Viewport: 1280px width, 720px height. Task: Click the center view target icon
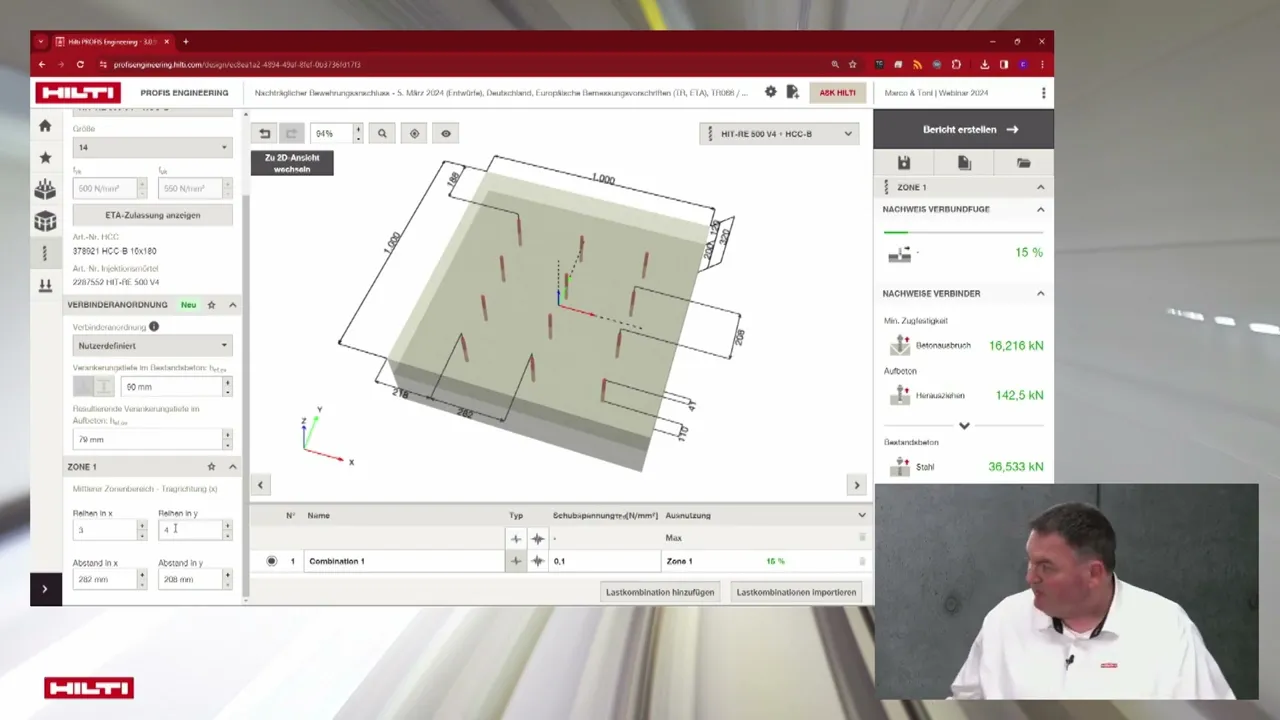[414, 133]
